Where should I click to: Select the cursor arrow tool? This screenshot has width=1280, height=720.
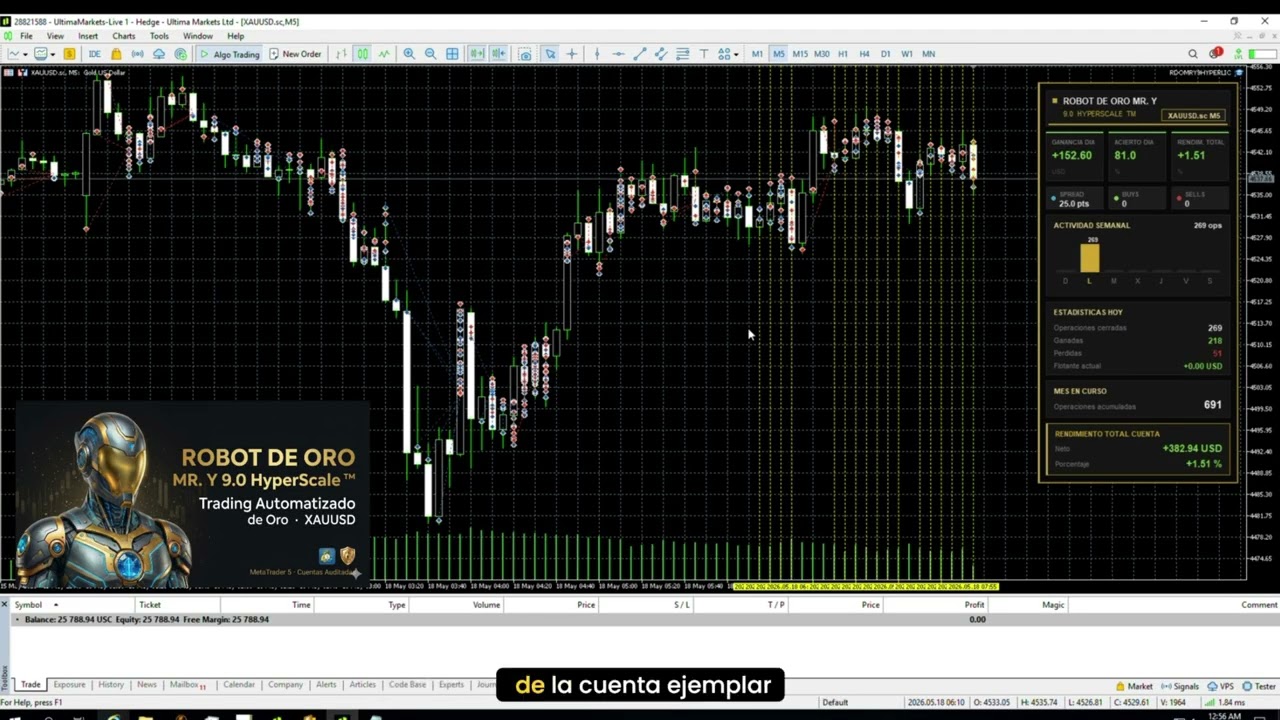tap(550, 54)
